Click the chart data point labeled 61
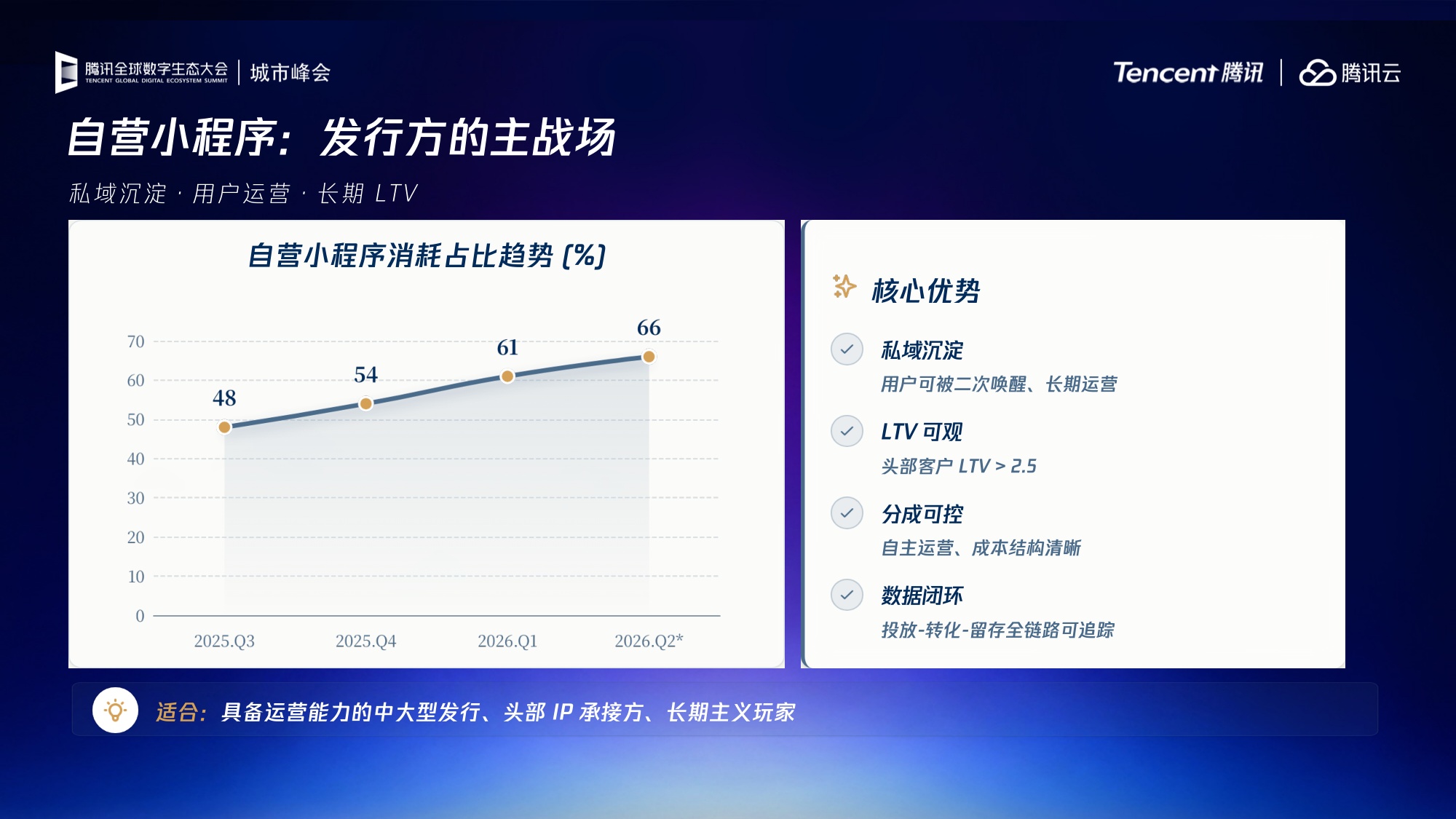Image resolution: width=1456 pixels, height=819 pixels. click(x=507, y=376)
